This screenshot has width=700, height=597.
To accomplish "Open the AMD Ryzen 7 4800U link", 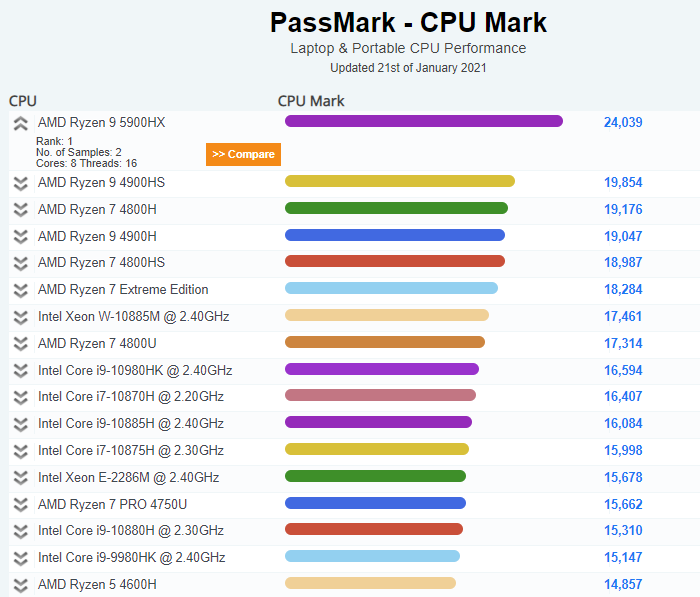I will point(97,343).
